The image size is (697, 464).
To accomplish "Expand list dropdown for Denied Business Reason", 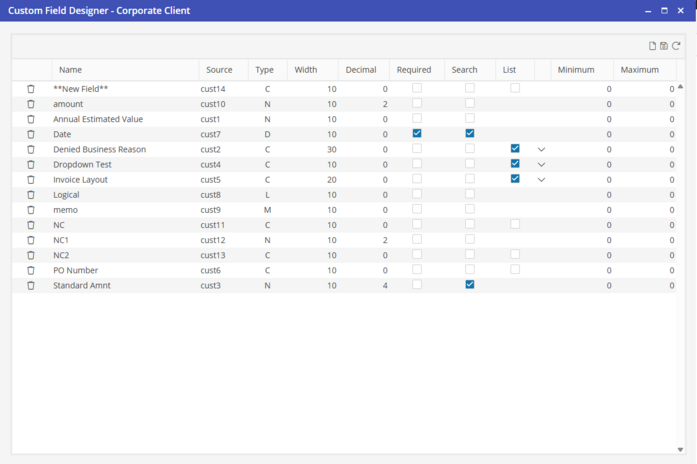I will pyautogui.click(x=542, y=149).
